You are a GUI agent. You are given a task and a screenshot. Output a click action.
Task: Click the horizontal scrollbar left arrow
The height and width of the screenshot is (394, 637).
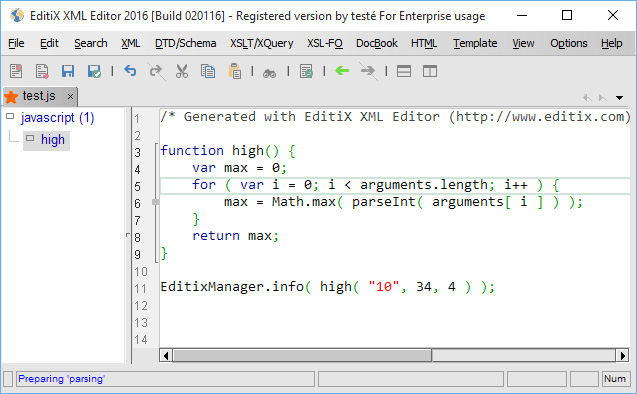166,355
